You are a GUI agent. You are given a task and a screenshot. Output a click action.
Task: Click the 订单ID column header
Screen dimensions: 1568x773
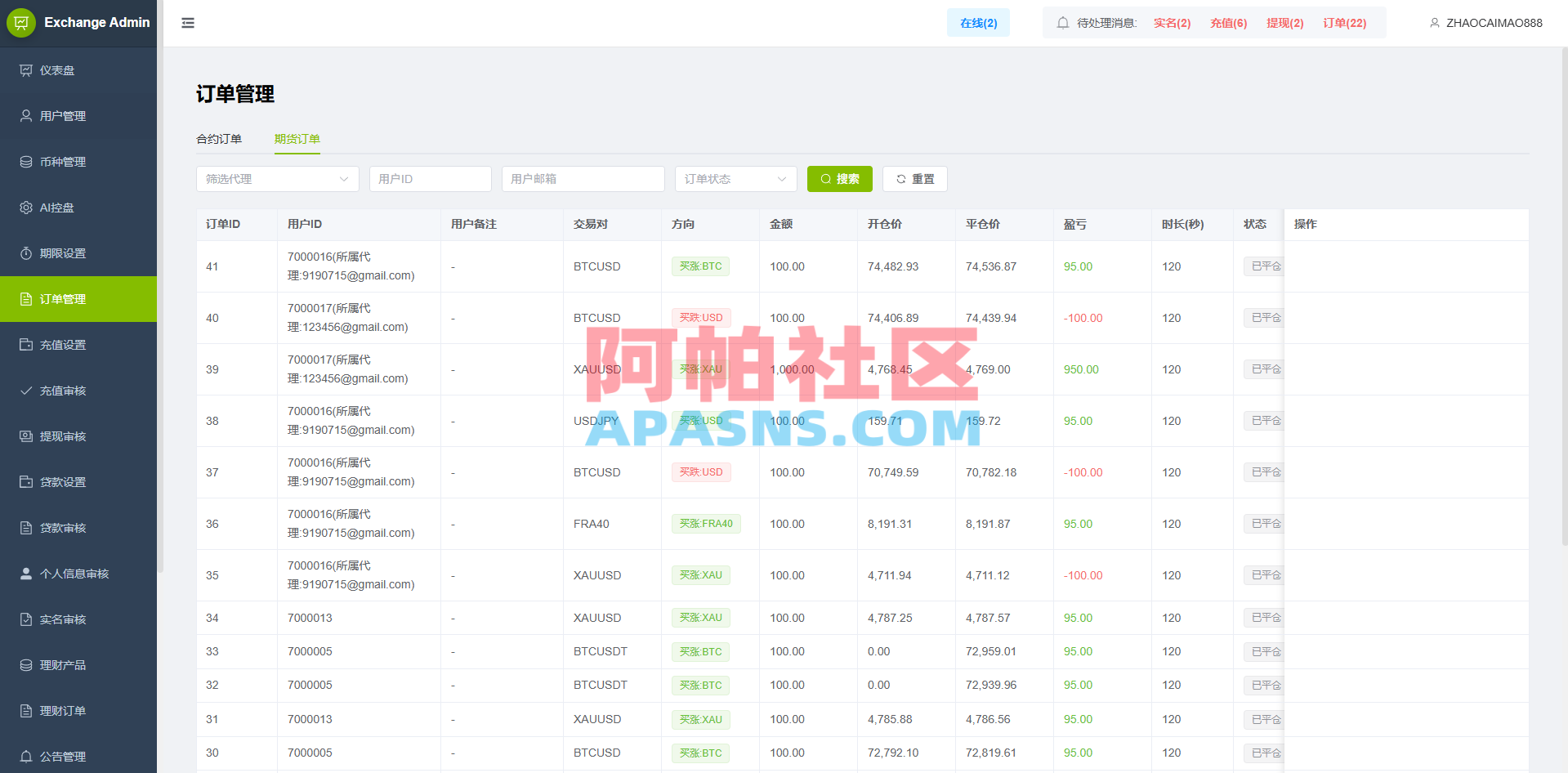click(x=223, y=224)
